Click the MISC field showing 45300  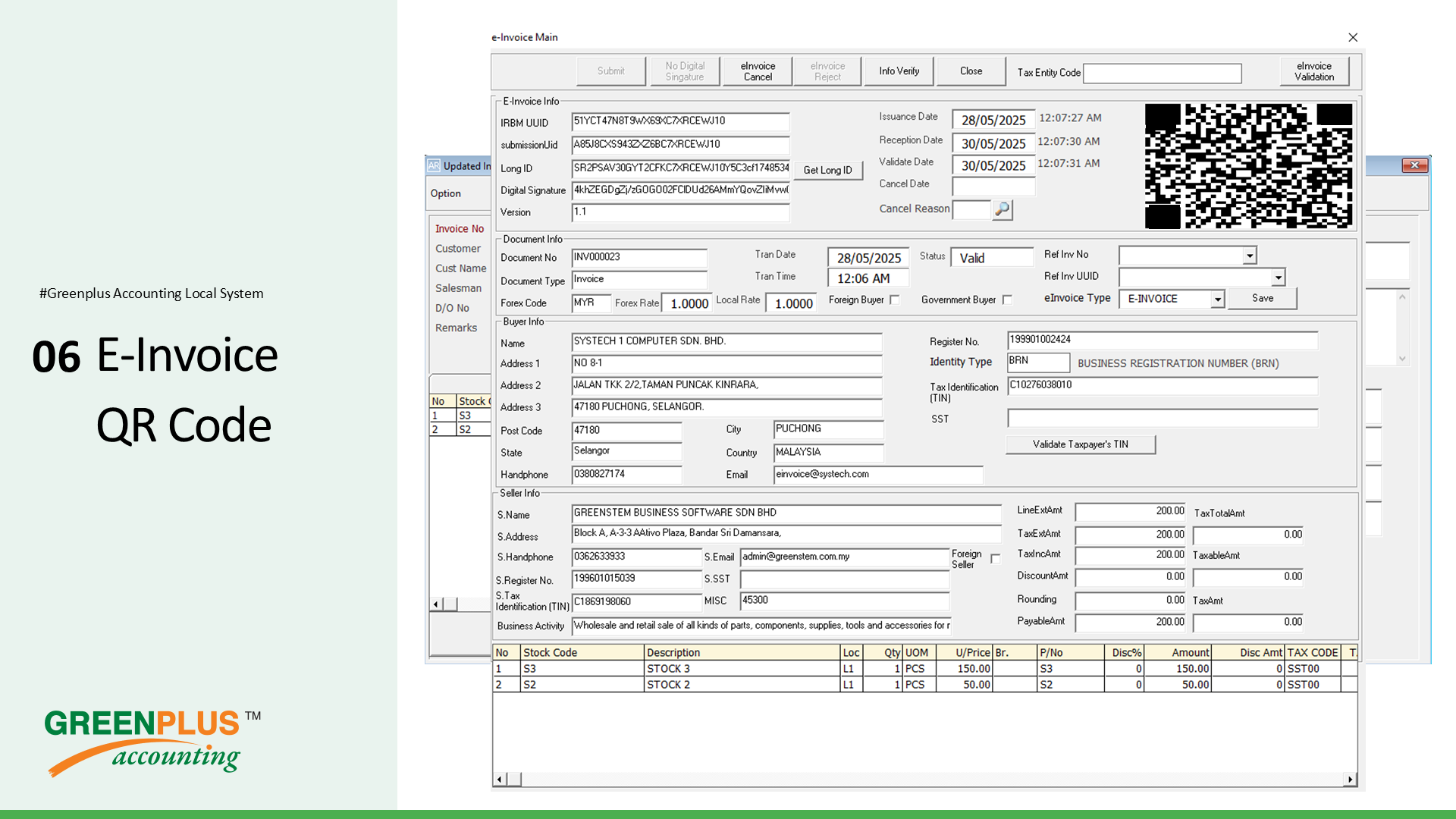[x=845, y=601]
